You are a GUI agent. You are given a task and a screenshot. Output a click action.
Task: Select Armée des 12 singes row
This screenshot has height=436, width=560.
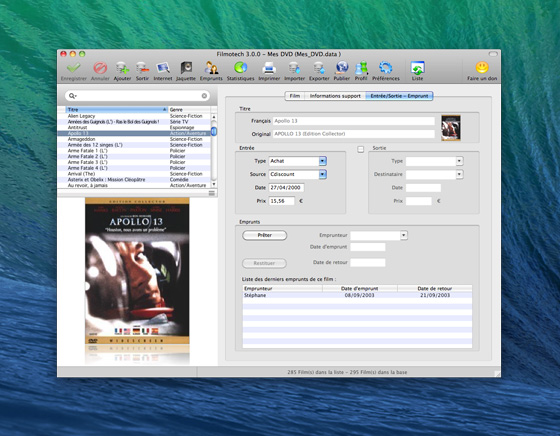point(134,145)
